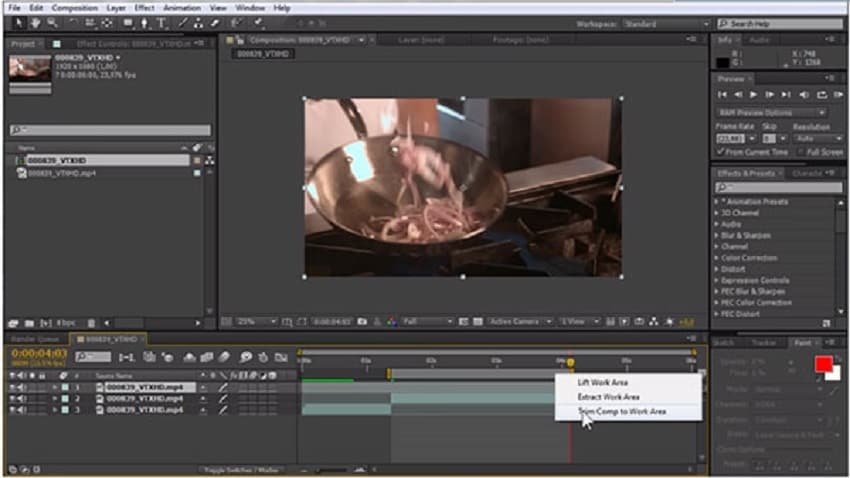The image size is (850, 478).
Task: Click the Graph Editor icon in timeline
Action: [x=281, y=357]
